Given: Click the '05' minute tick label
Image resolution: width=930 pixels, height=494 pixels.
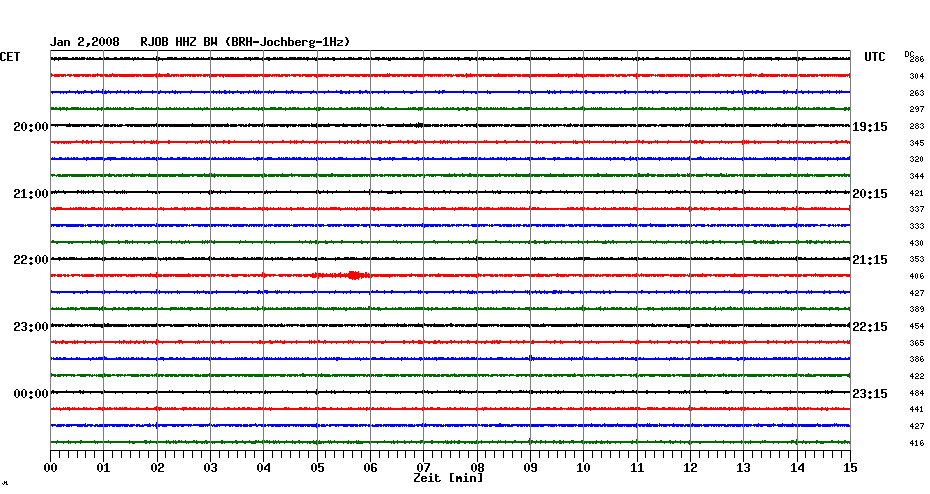Looking at the screenshot, I should click(x=317, y=468).
